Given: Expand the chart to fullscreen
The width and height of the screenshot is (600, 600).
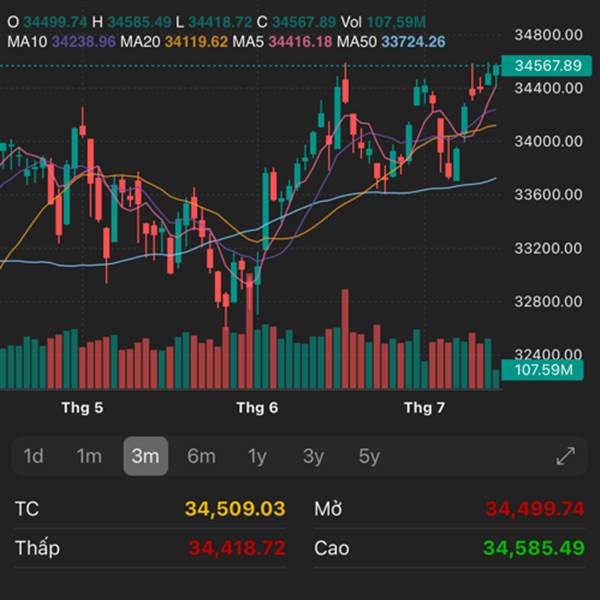Looking at the screenshot, I should tap(566, 456).
